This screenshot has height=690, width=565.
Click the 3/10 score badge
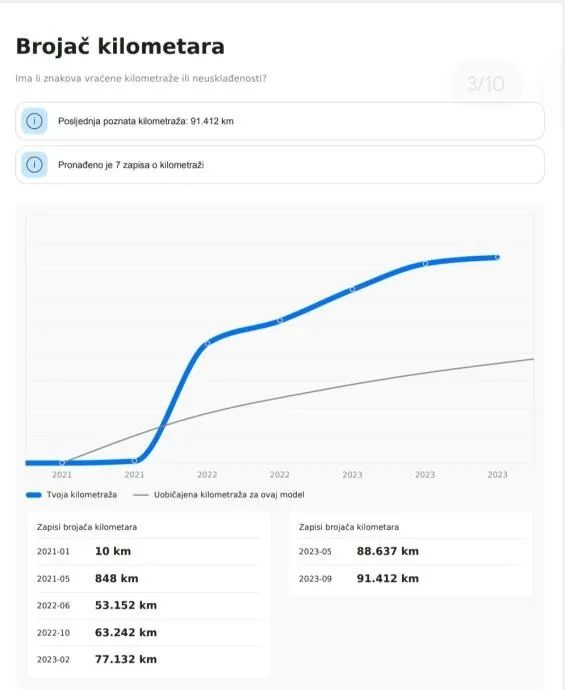pos(486,84)
